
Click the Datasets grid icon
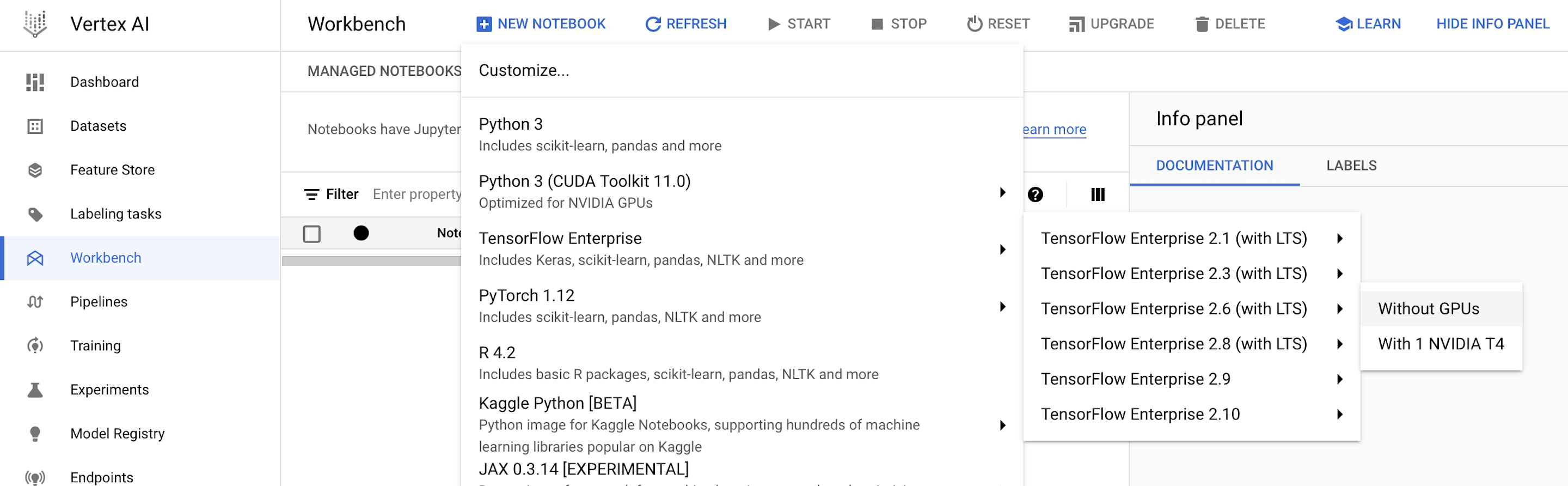[35, 126]
